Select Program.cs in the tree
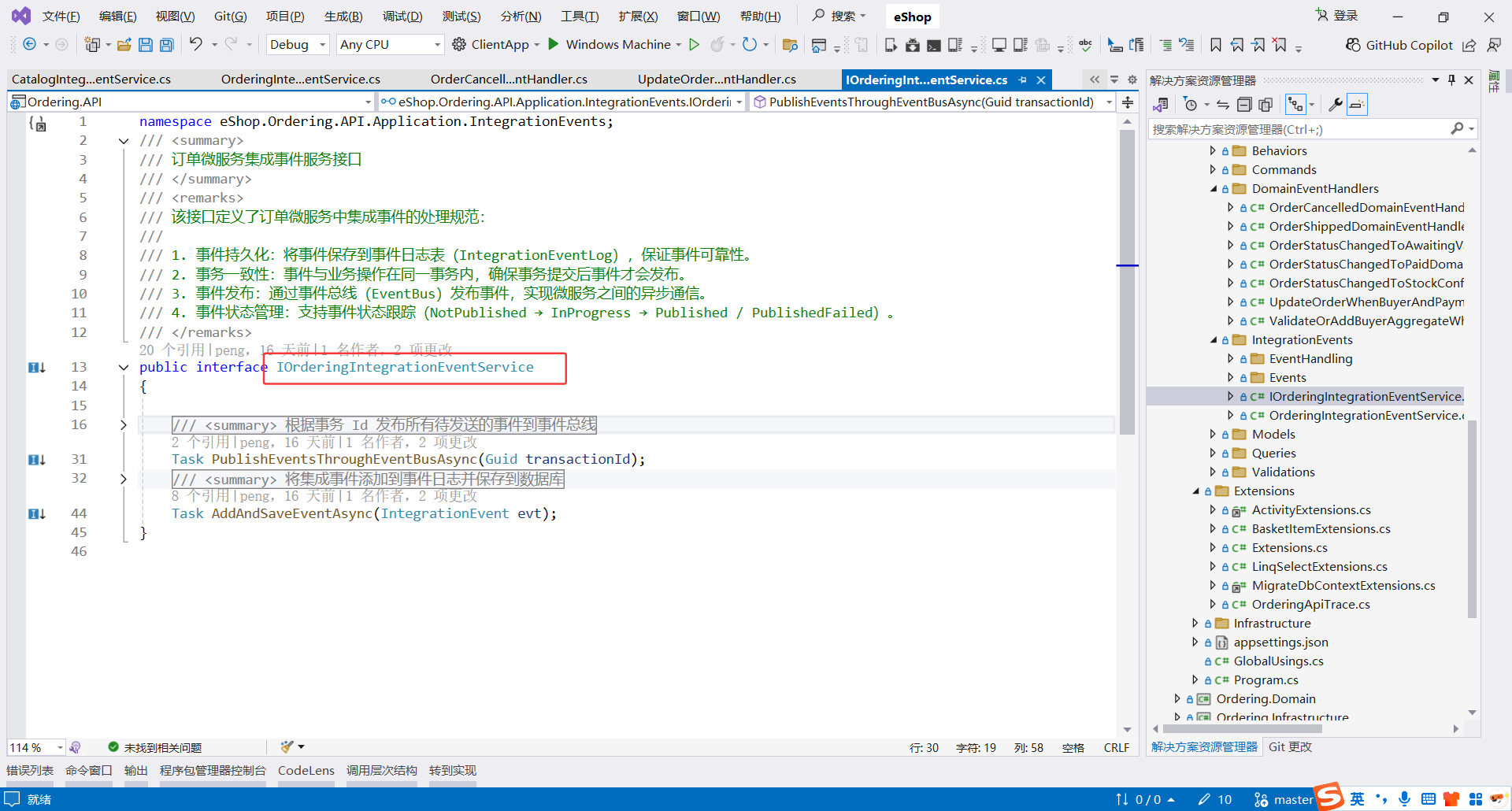 1266,680
